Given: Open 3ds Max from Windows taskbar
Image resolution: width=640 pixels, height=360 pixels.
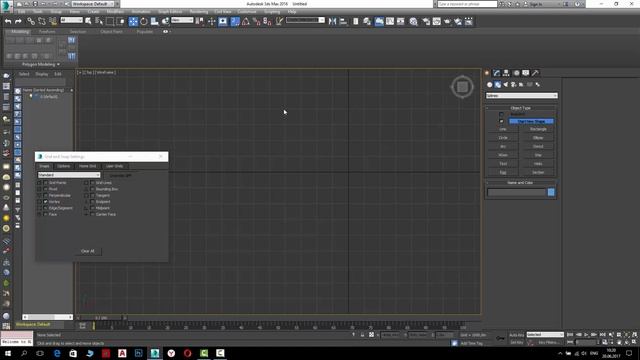Looking at the screenshot, I should coord(155,353).
